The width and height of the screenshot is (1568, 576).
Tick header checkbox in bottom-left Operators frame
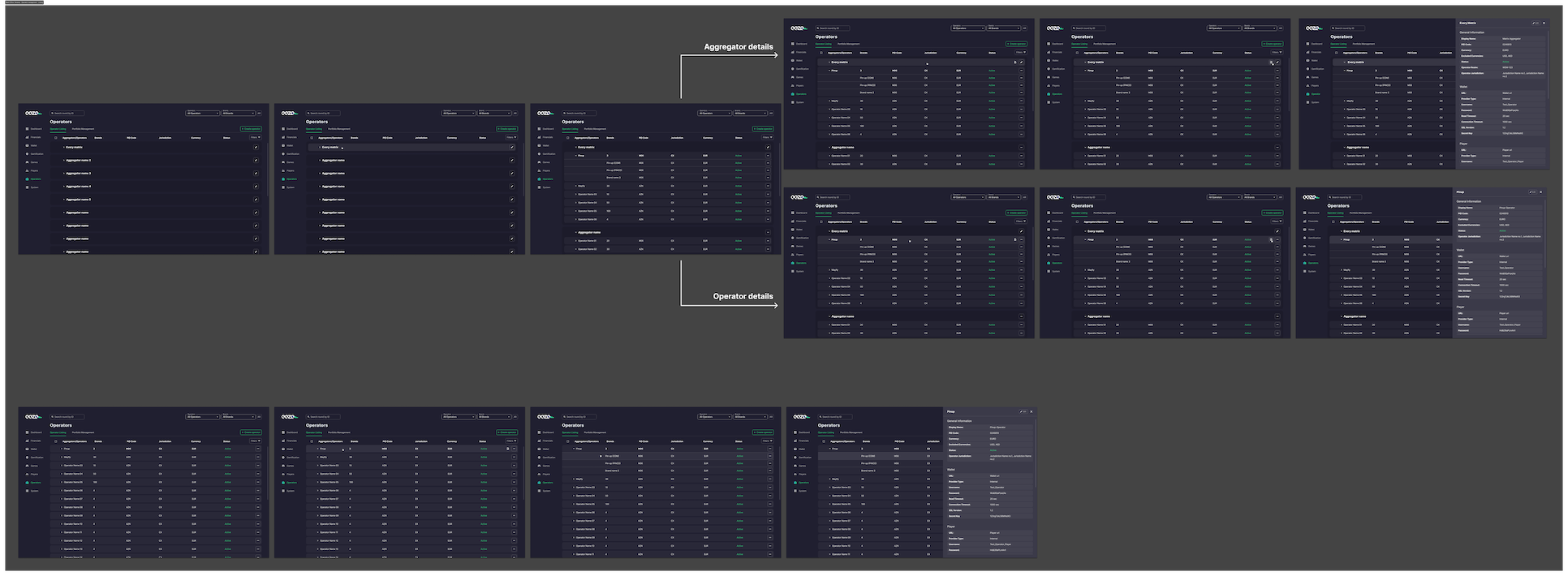pos(55,441)
